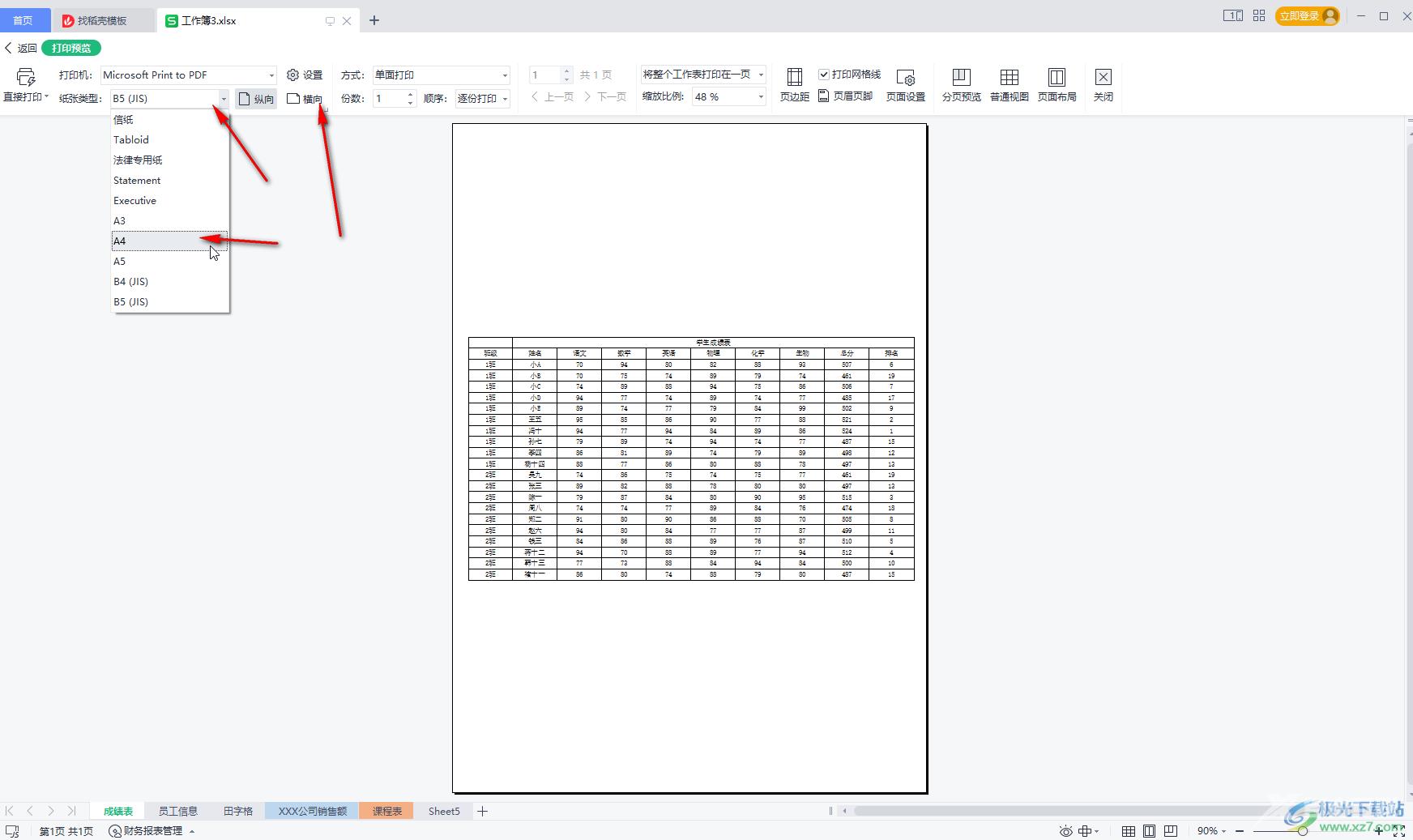Switch to 成绩表 sheet tab
Viewport: 1413px width, 840px height.
tap(118, 811)
